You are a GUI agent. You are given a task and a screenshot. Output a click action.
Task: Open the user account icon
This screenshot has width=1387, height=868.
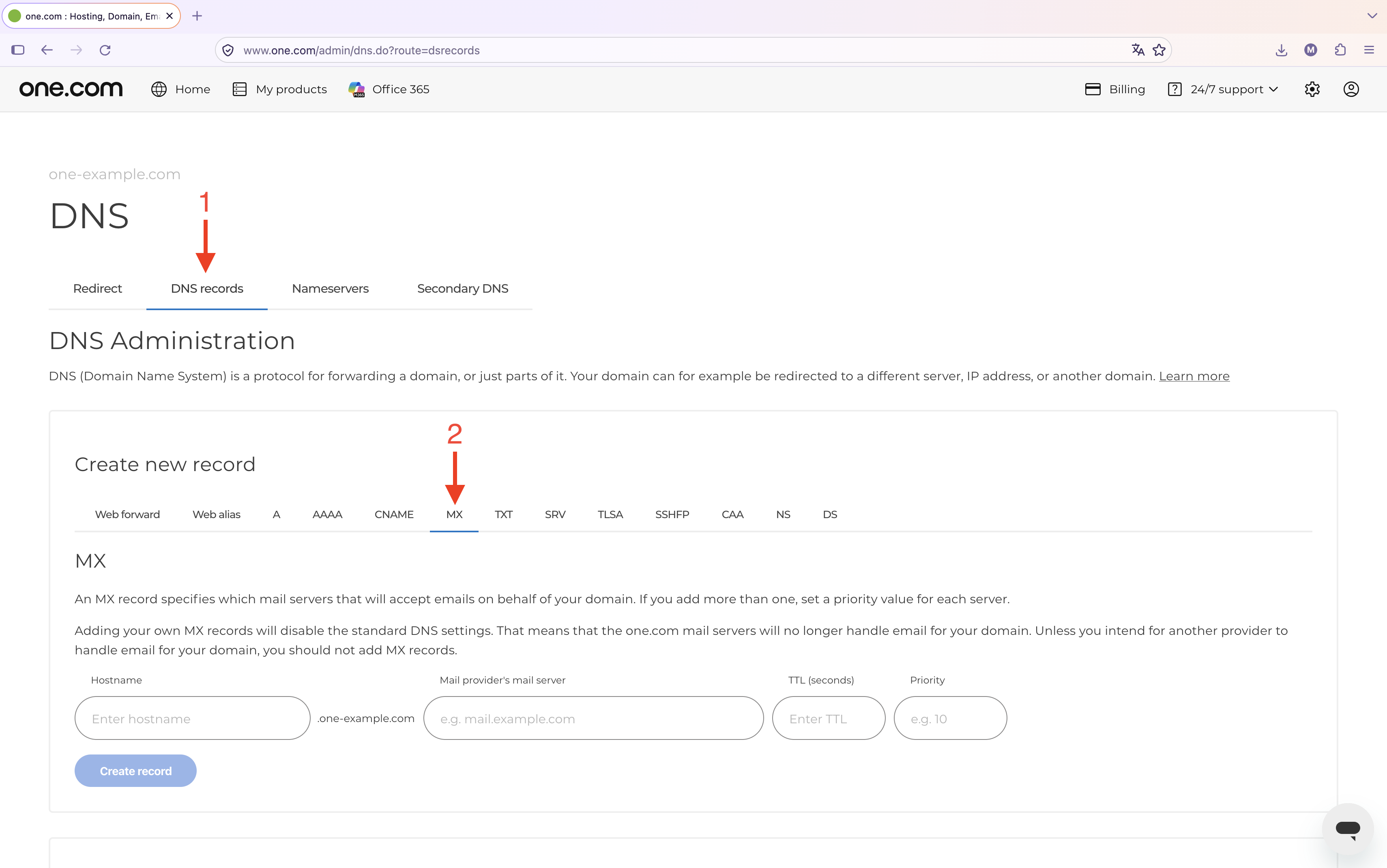point(1351,89)
